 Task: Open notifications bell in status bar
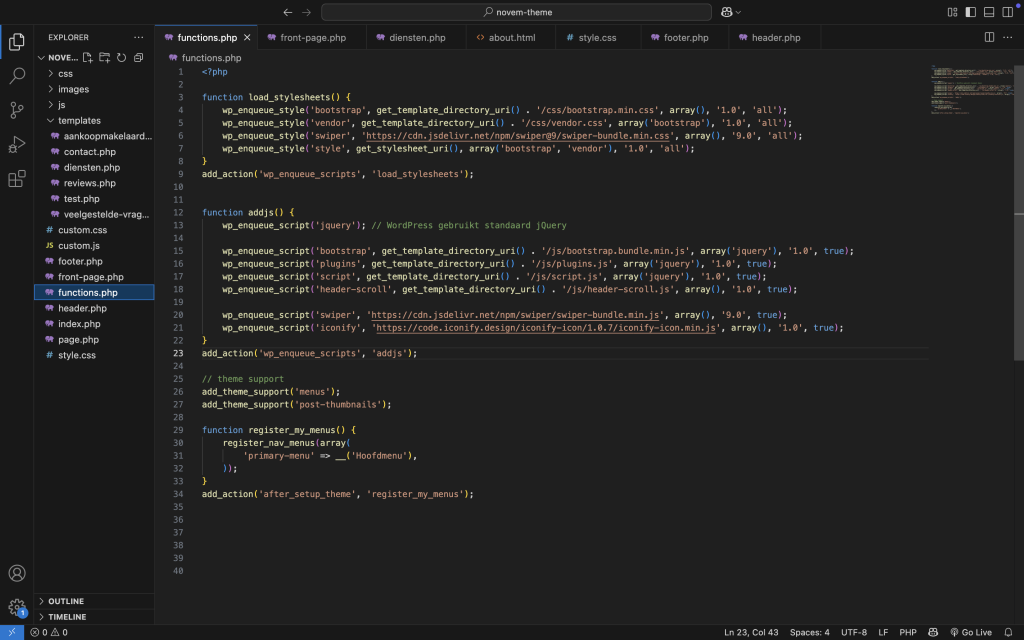coord(1008,632)
